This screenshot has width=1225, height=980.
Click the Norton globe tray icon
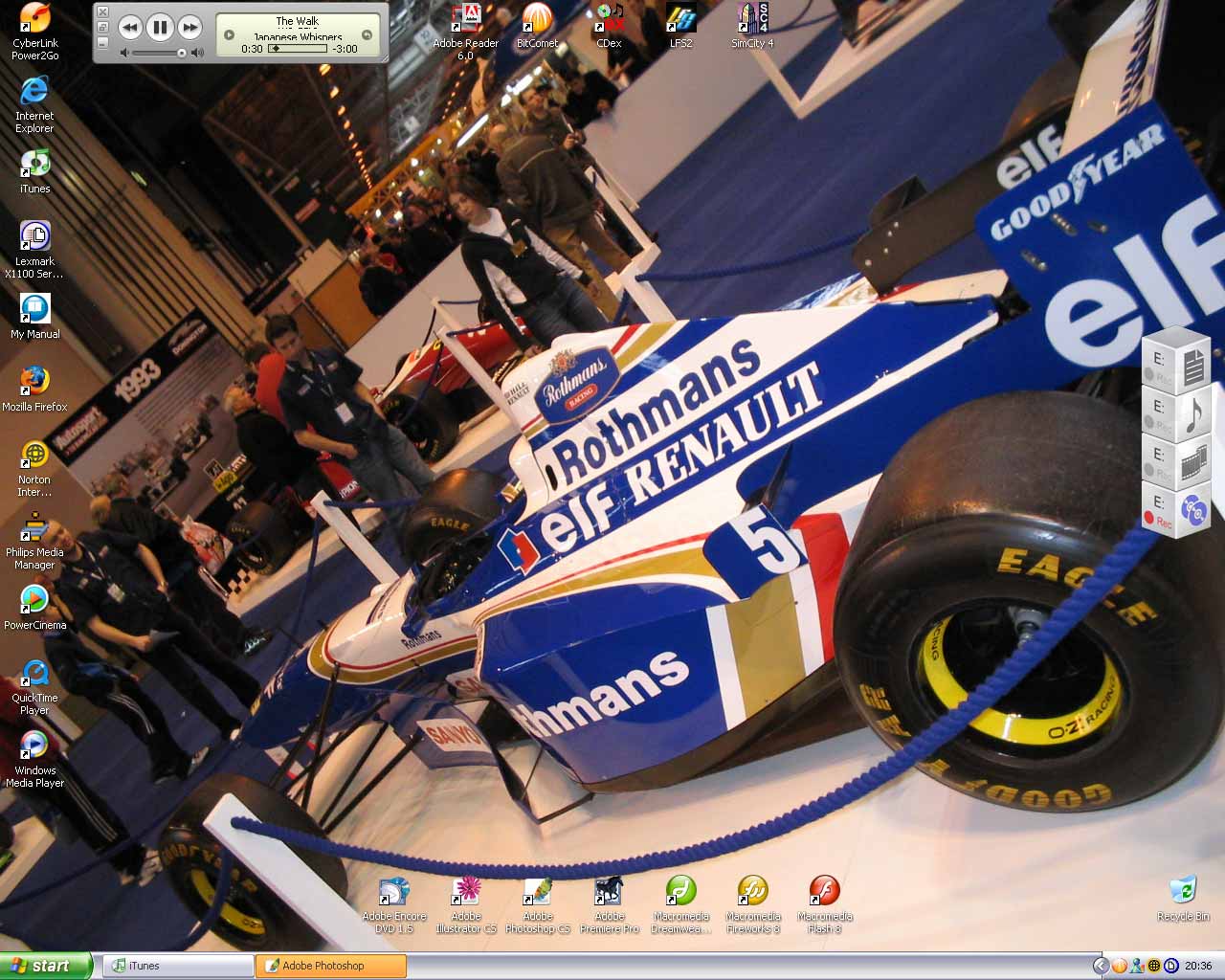(x=1154, y=966)
